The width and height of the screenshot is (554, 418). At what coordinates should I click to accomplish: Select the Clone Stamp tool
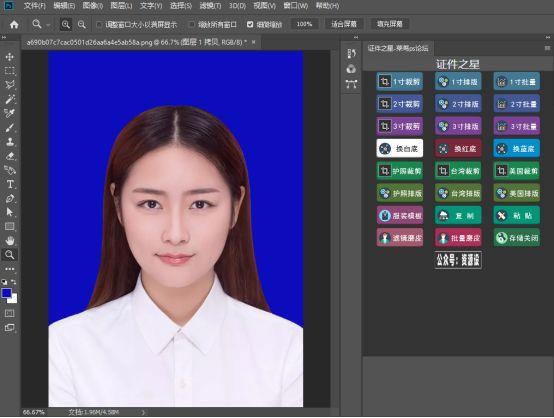pos(10,142)
